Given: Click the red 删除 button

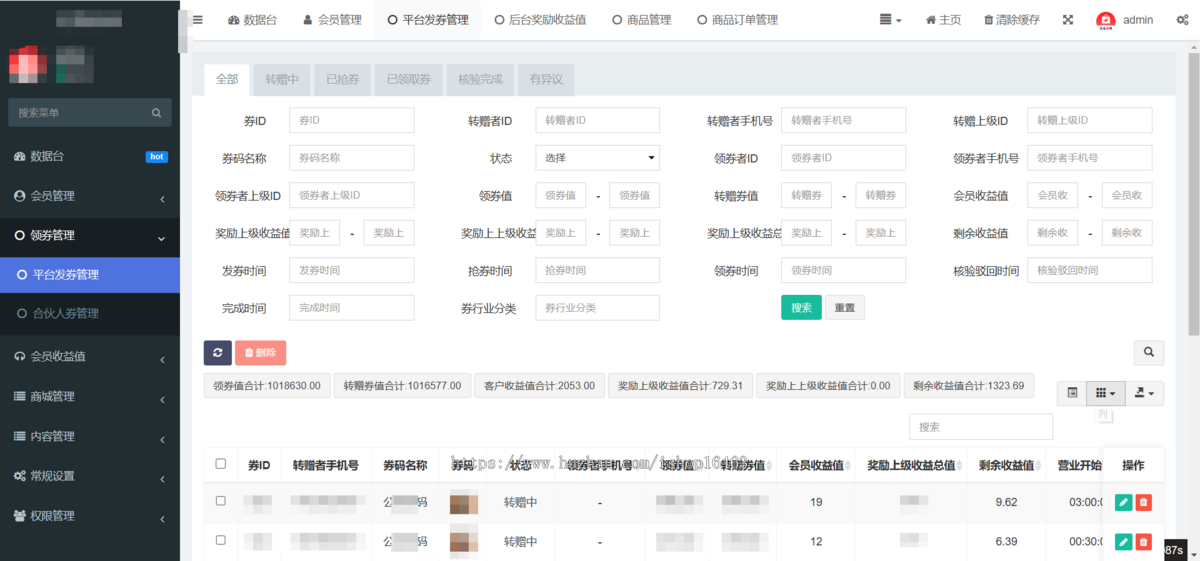Looking at the screenshot, I should pos(260,352).
